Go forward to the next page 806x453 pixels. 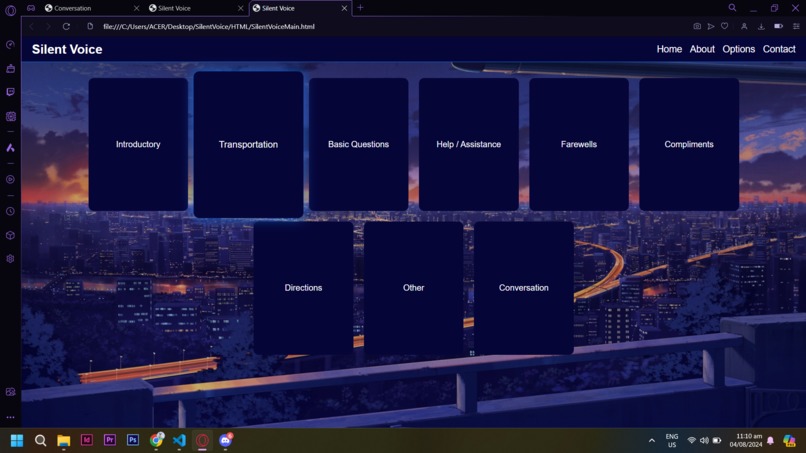pos(48,26)
